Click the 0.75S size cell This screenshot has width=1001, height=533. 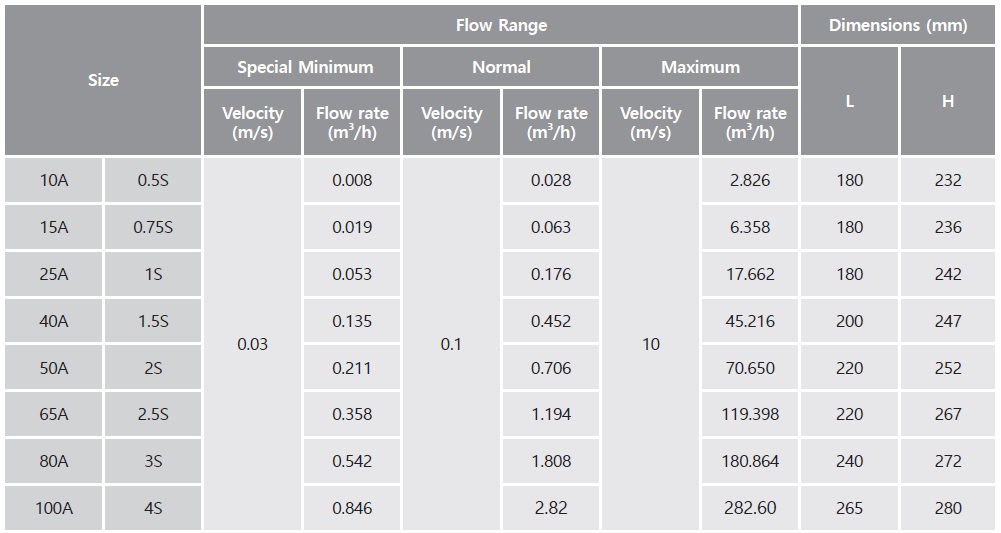153,227
